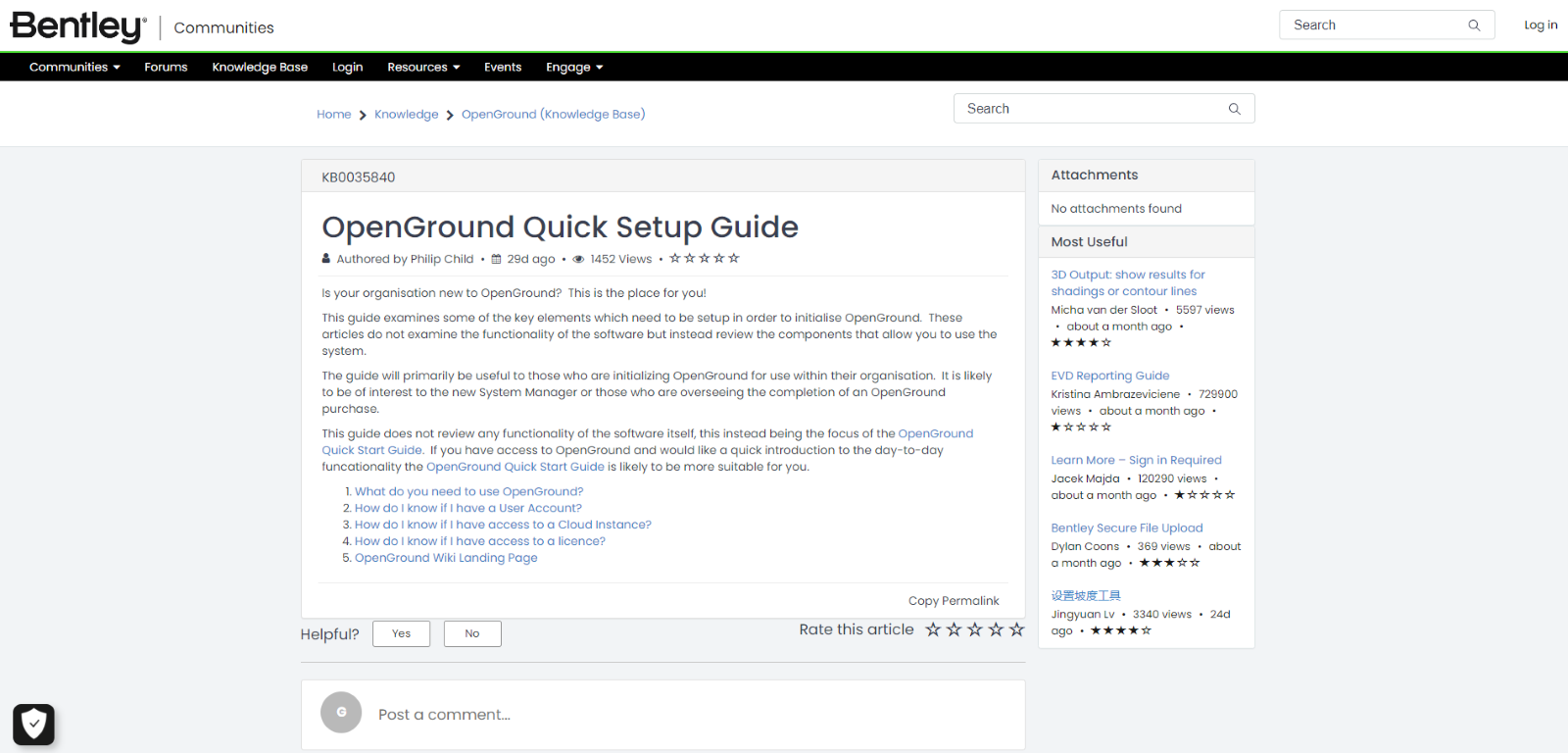This screenshot has height=753, width=1568.
Task: Go to Home breadcrumb
Action: click(x=333, y=115)
